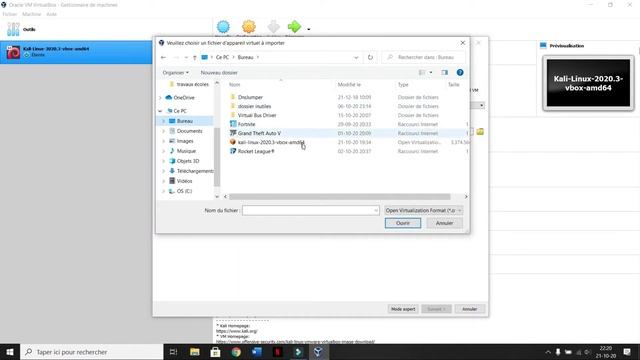Viewport: 640px width, 360px height.
Task: Open Google Chrome from the taskbar
Action: (x=236, y=352)
